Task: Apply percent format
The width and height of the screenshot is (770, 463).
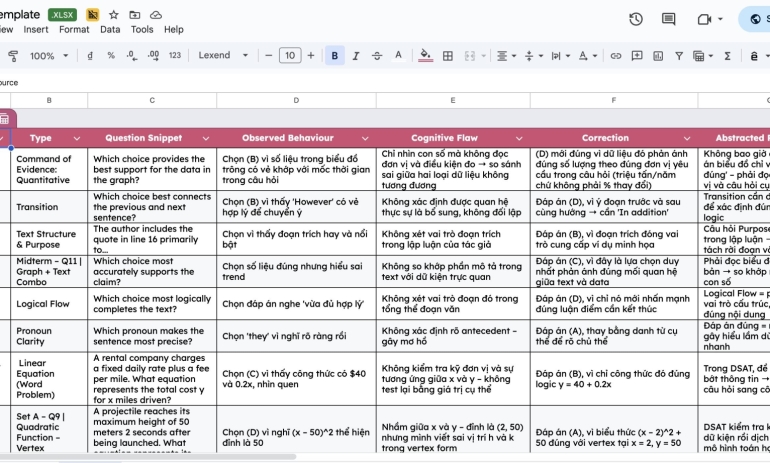Action: click(x=111, y=55)
